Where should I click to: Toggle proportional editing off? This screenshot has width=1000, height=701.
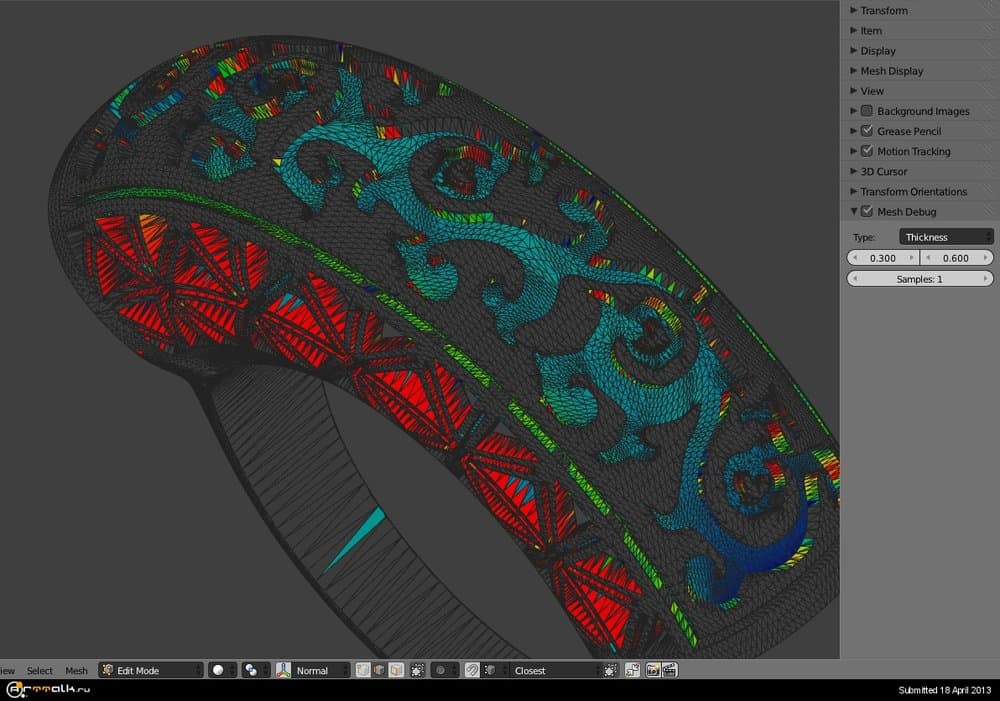pyautogui.click(x=441, y=670)
